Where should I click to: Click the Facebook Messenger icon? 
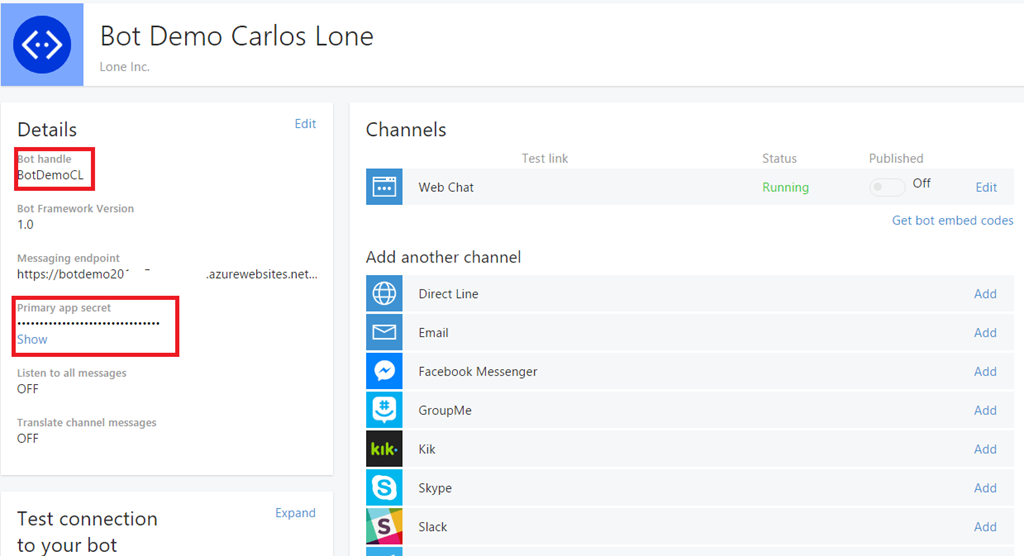point(384,371)
